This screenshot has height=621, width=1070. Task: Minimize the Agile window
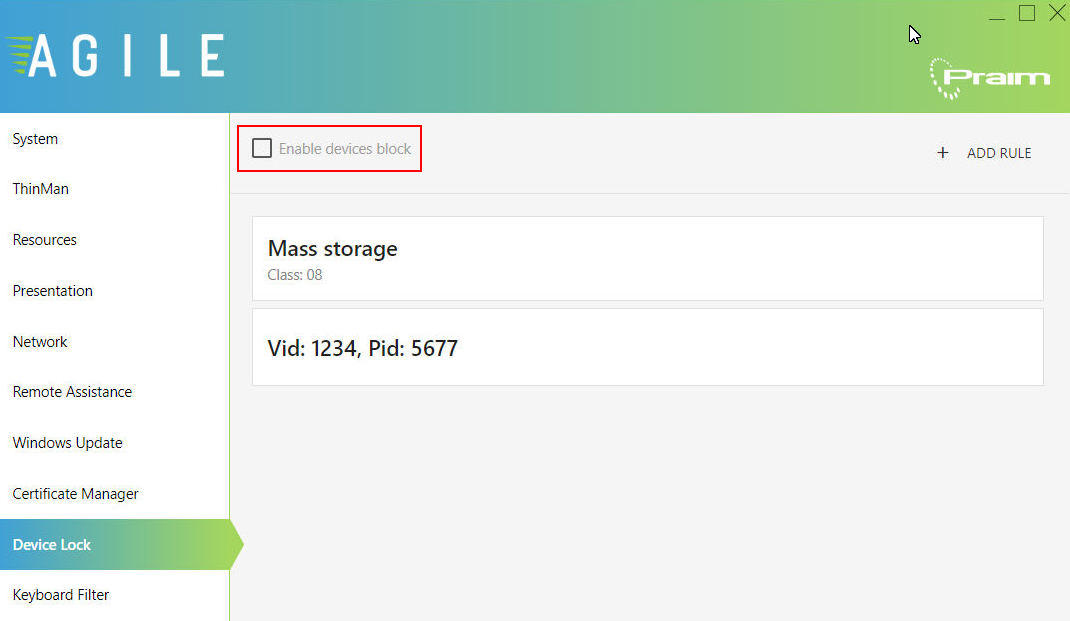pos(997,14)
